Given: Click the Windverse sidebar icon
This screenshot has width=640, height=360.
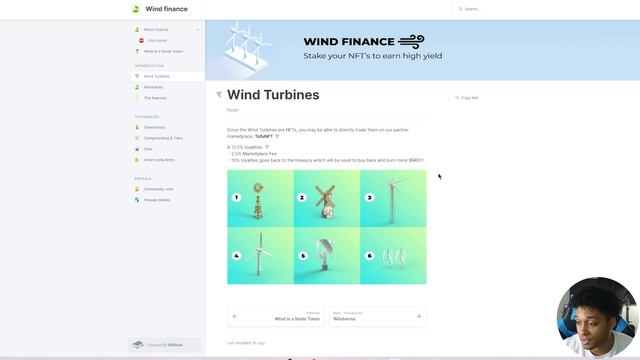Looking at the screenshot, I should [x=137, y=87].
